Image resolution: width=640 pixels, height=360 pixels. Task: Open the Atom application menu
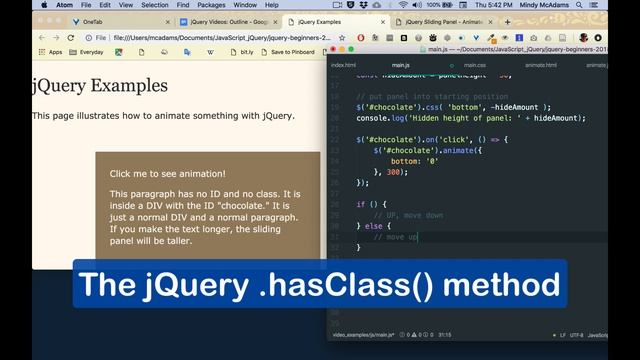pyautogui.click(x=64, y=5)
